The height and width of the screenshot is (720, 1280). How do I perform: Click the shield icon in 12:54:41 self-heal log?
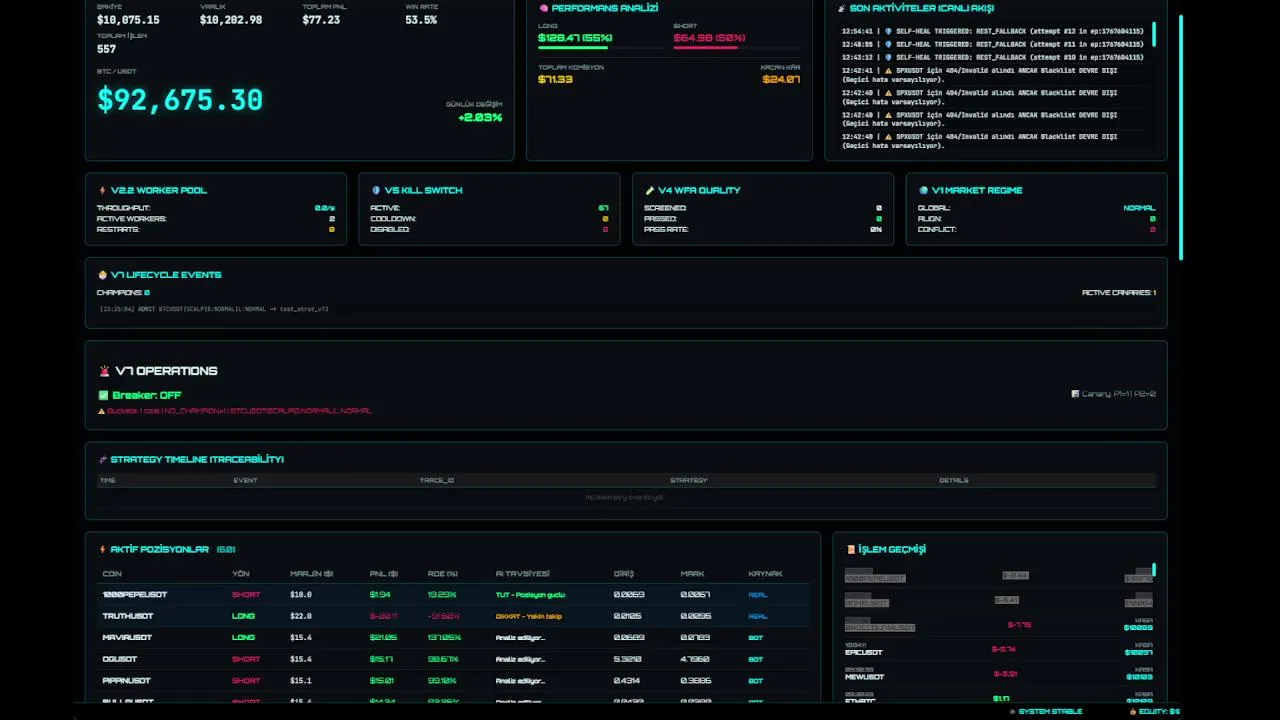click(888, 31)
